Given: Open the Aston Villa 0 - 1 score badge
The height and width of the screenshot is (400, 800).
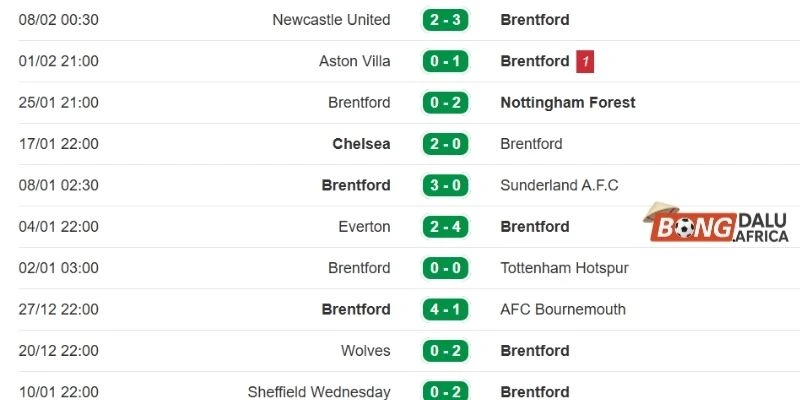Looking at the screenshot, I should click(446, 62).
